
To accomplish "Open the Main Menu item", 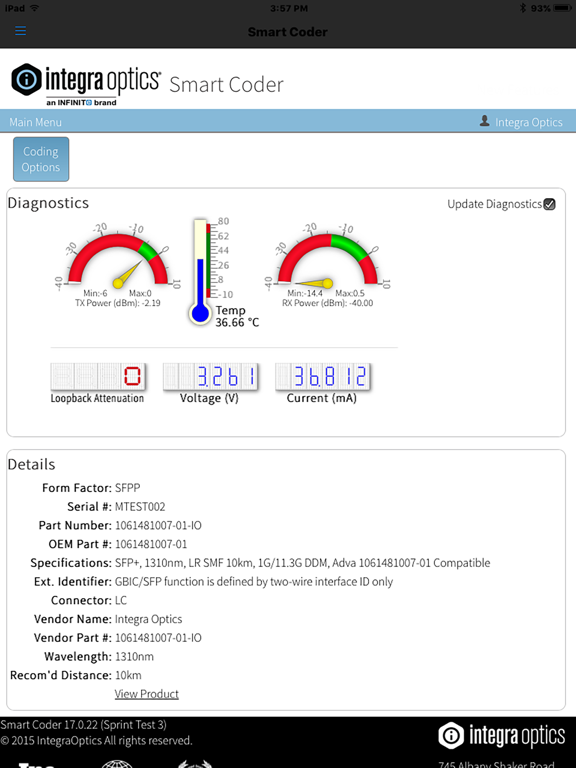I will [x=35, y=122].
